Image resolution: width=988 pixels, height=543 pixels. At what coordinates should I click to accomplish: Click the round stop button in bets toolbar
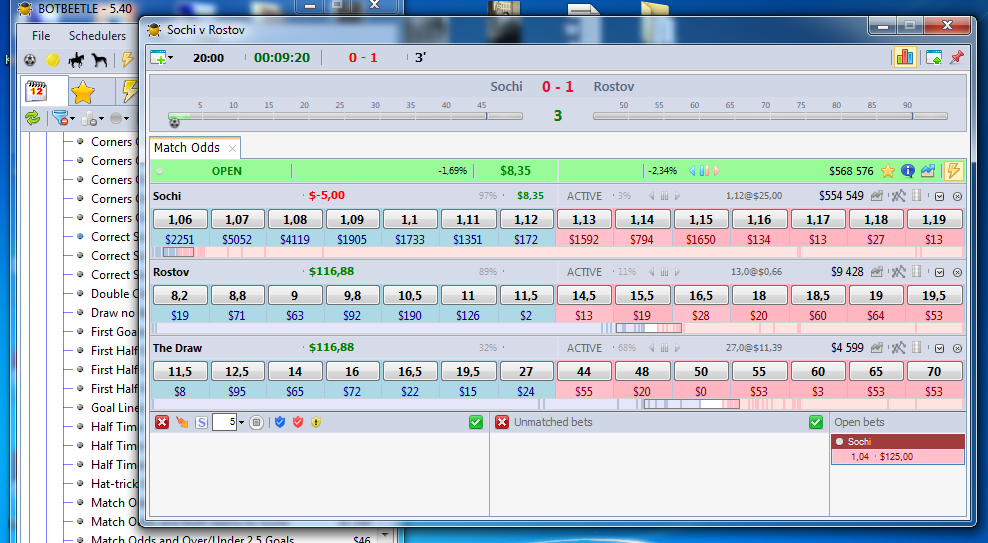coord(256,422)
